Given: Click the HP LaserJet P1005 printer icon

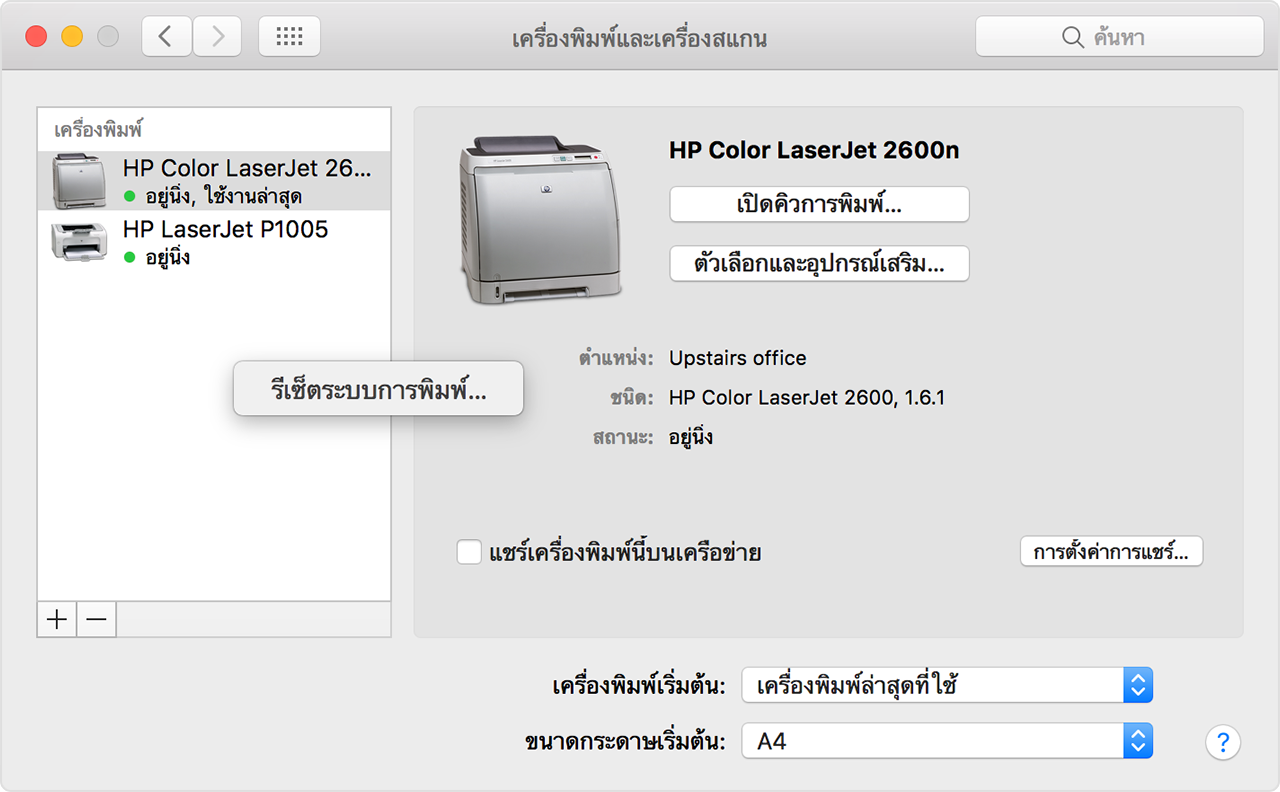Looking at the screenshot, I should pyautogui.click(x=79, y=242).
